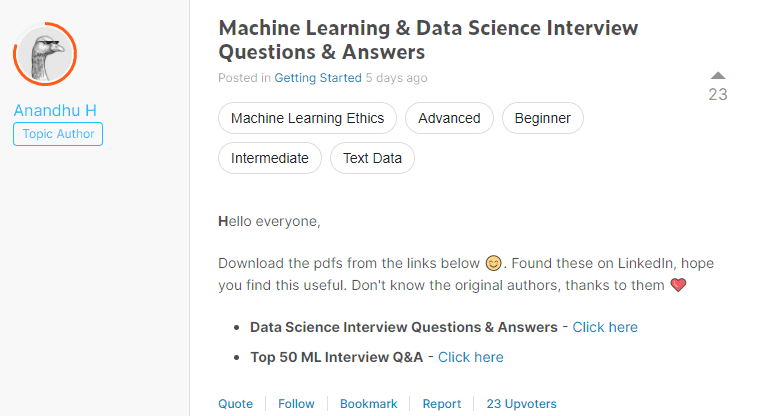Select the Beginner tag
This screenshot has width=757, height=416.
(x=542, y=118)
